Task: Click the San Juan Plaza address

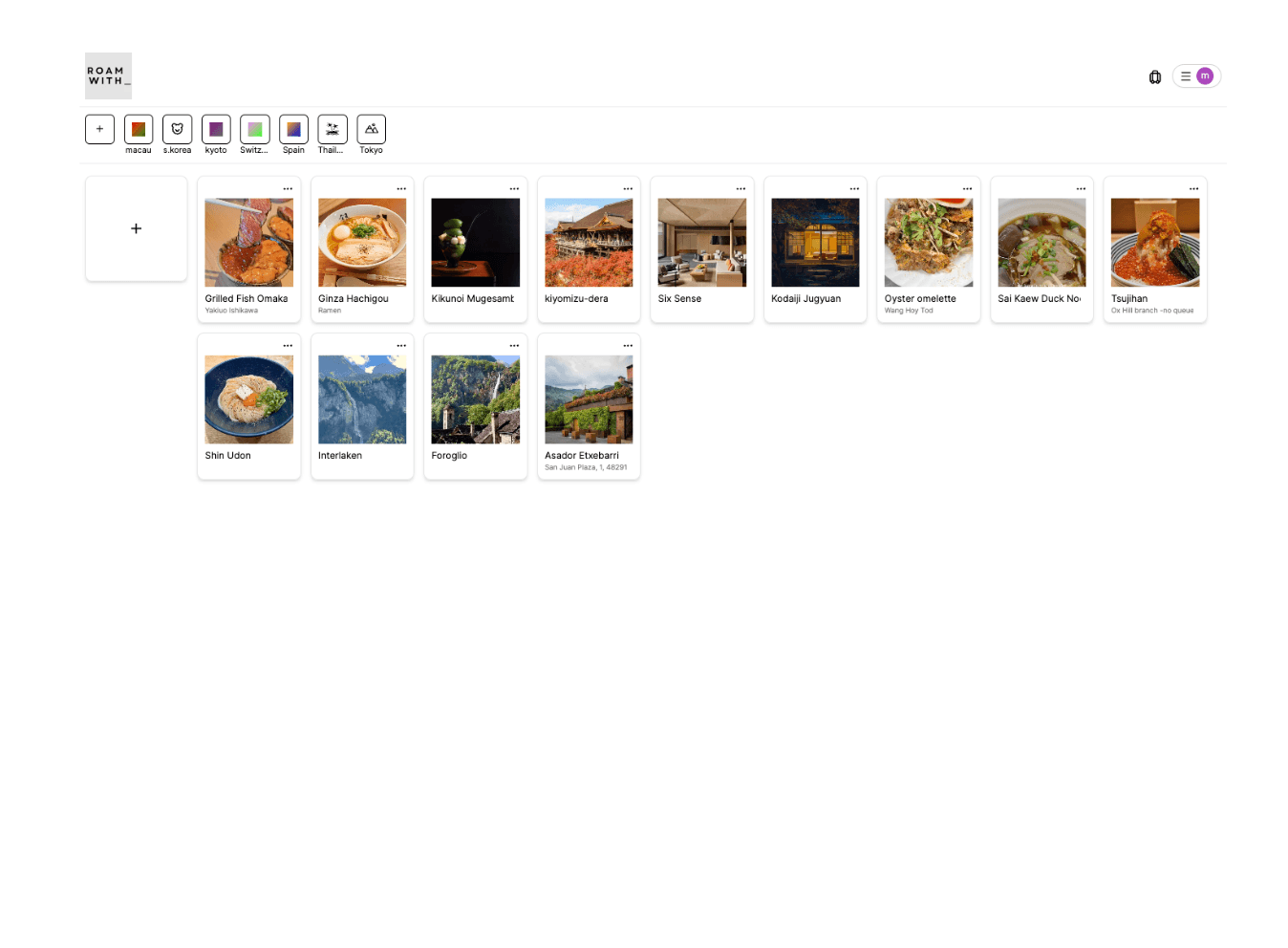Action: click(x=586, y=467)
